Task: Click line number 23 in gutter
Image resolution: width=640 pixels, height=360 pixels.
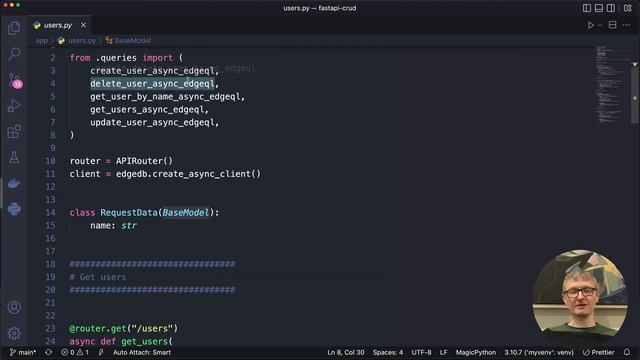Action: point(50,329)
